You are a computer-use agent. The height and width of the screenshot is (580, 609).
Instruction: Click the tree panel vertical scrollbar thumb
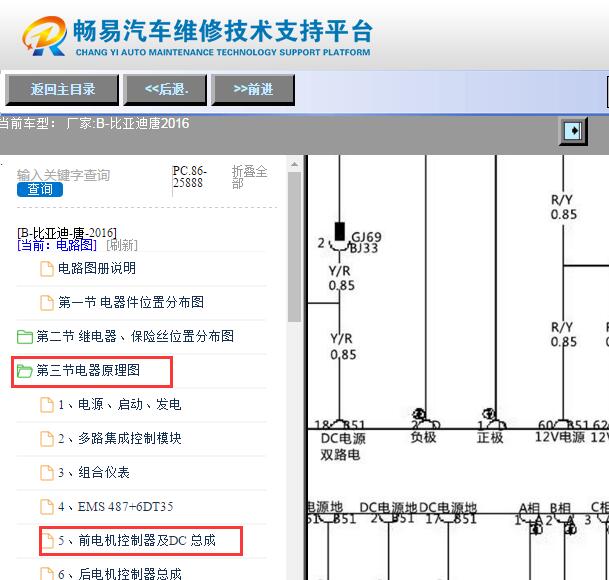tap(294, 247)
